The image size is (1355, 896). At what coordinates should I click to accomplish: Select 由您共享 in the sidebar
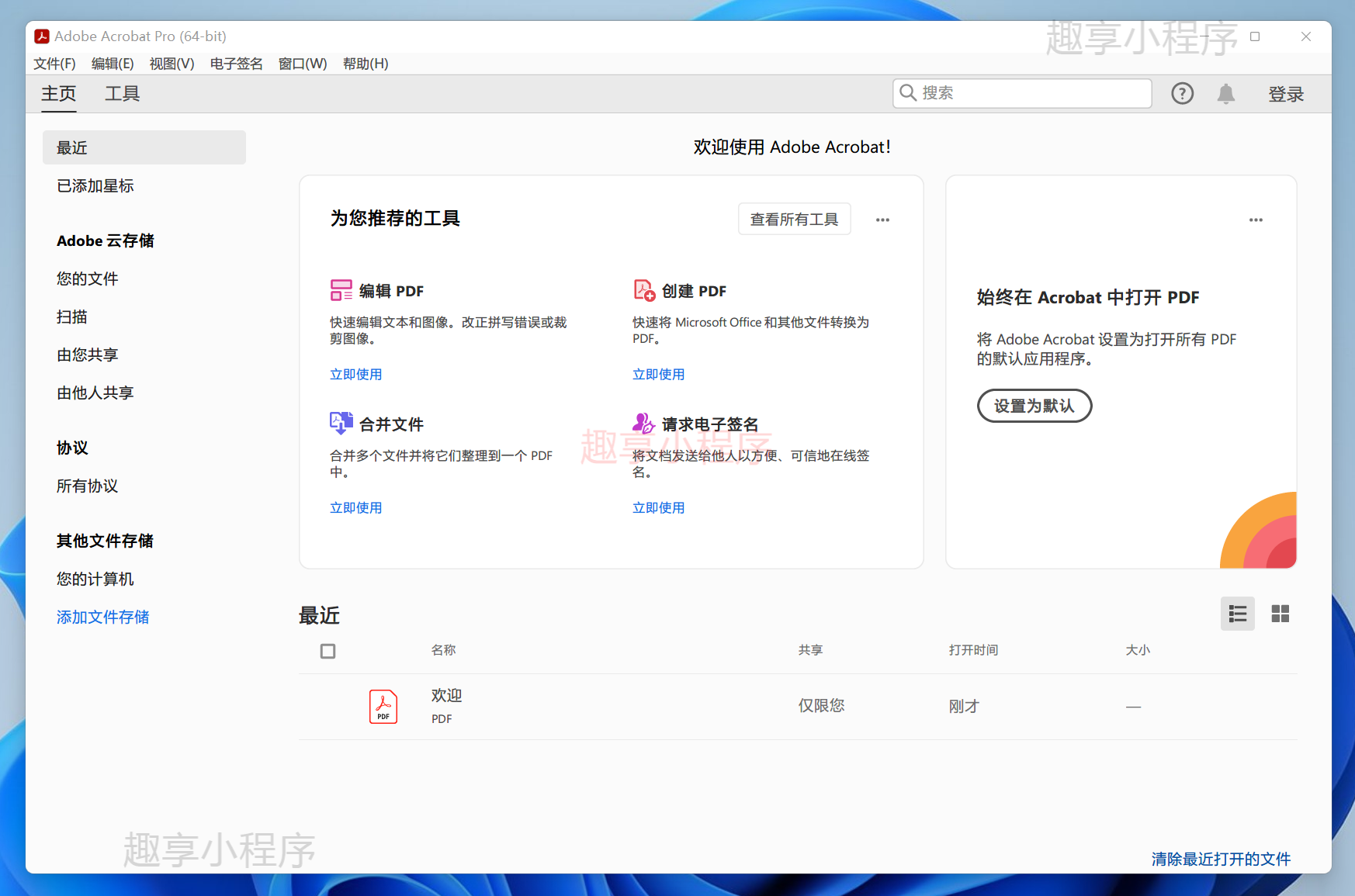pos(88,355)
